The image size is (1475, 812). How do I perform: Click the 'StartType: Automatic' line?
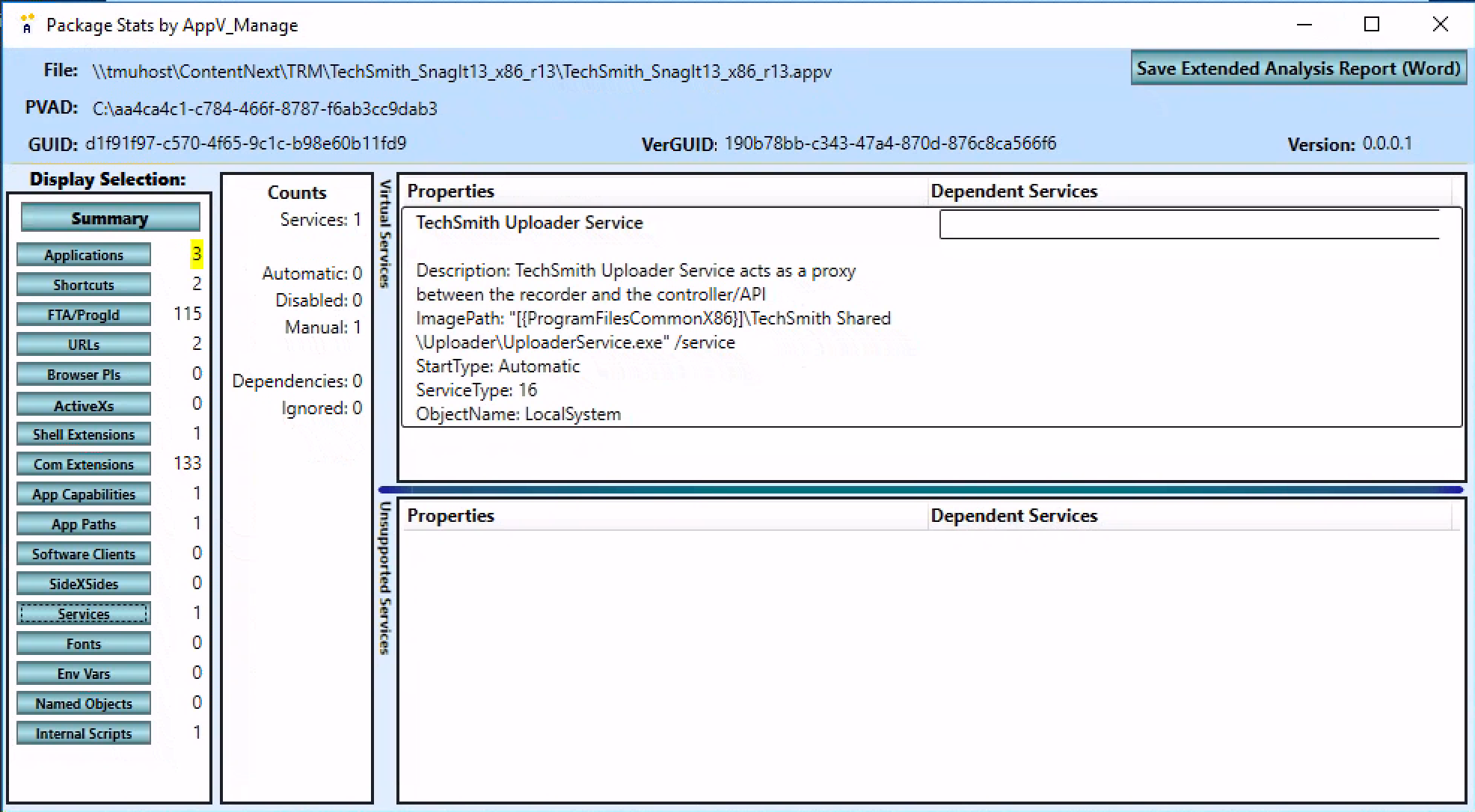pos(498,366)
